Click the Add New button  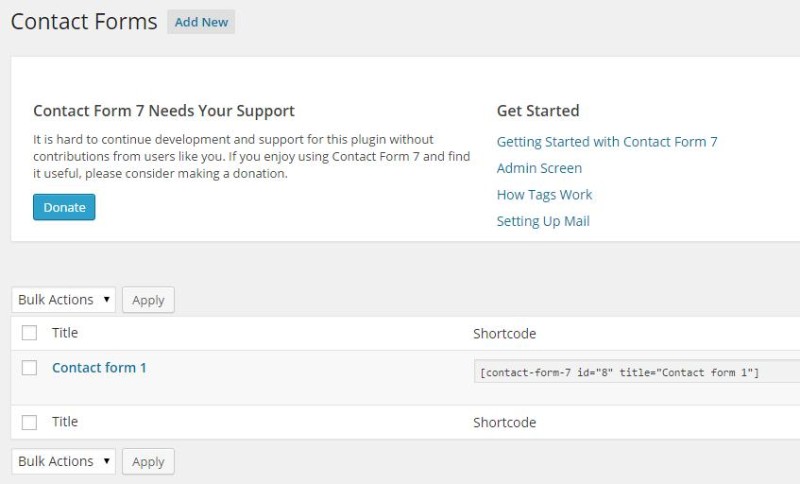click(x=201, y=22)
